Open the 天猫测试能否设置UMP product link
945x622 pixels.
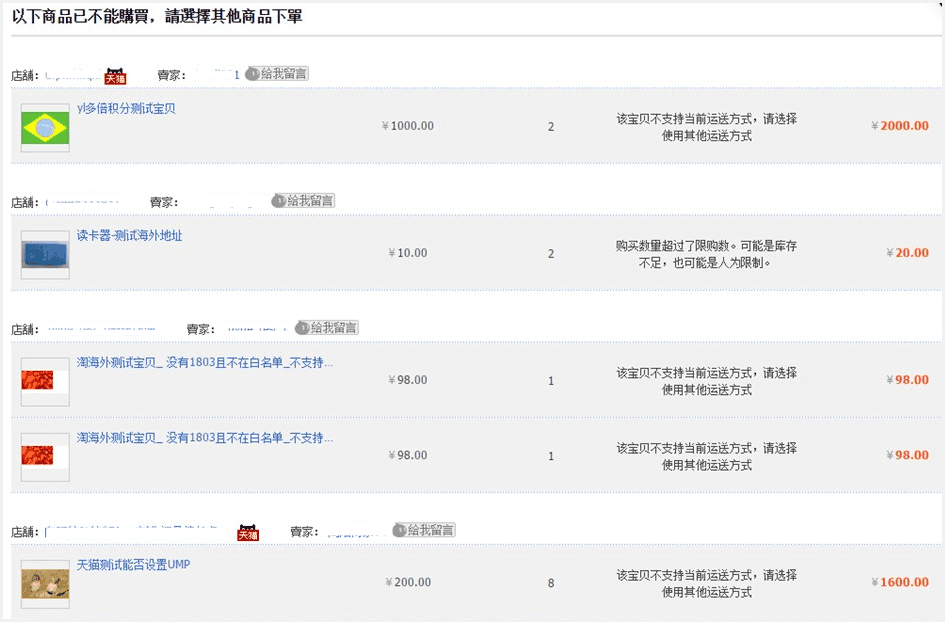click(133, 565)
